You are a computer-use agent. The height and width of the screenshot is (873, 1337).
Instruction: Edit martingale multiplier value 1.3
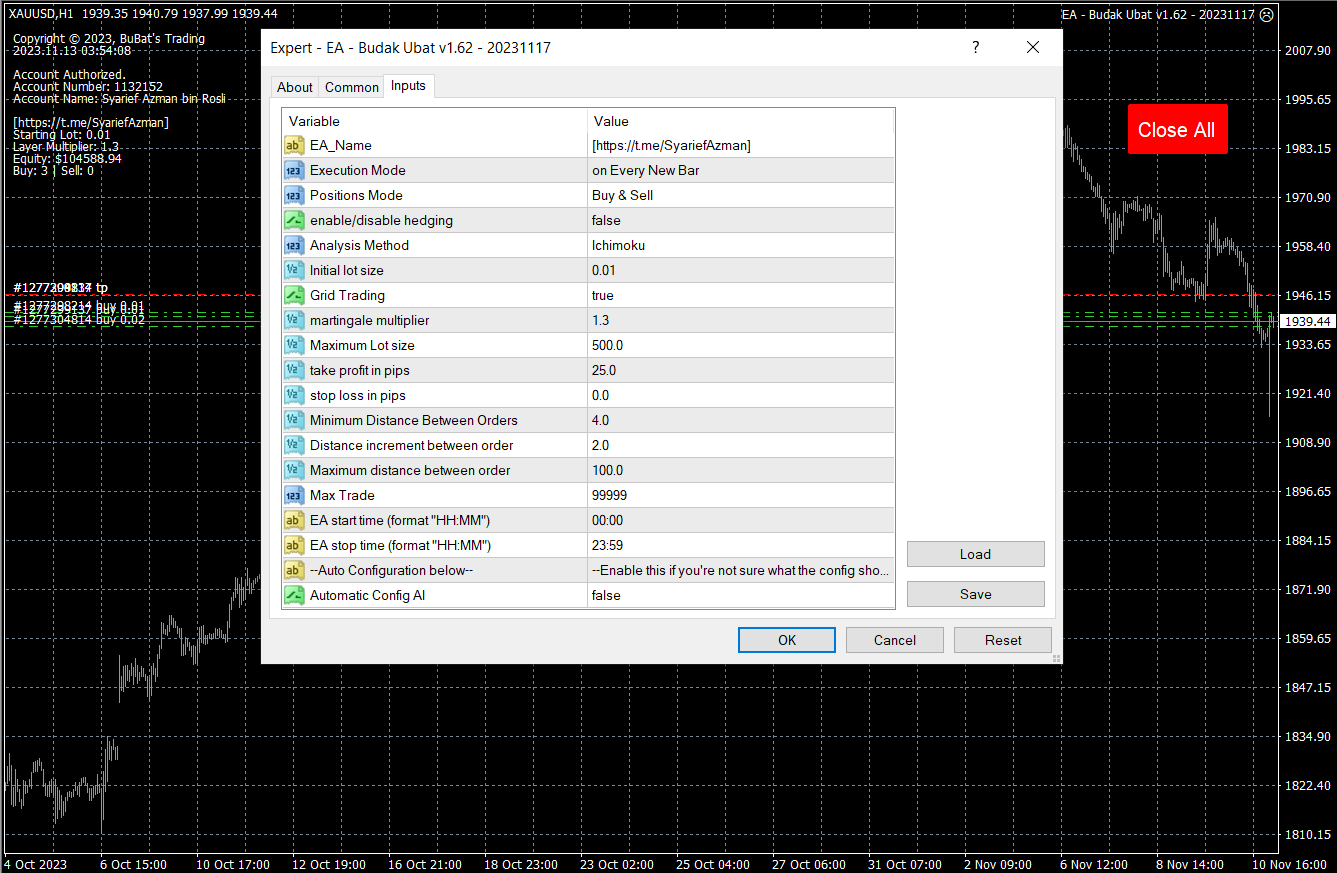coord(740,320)
